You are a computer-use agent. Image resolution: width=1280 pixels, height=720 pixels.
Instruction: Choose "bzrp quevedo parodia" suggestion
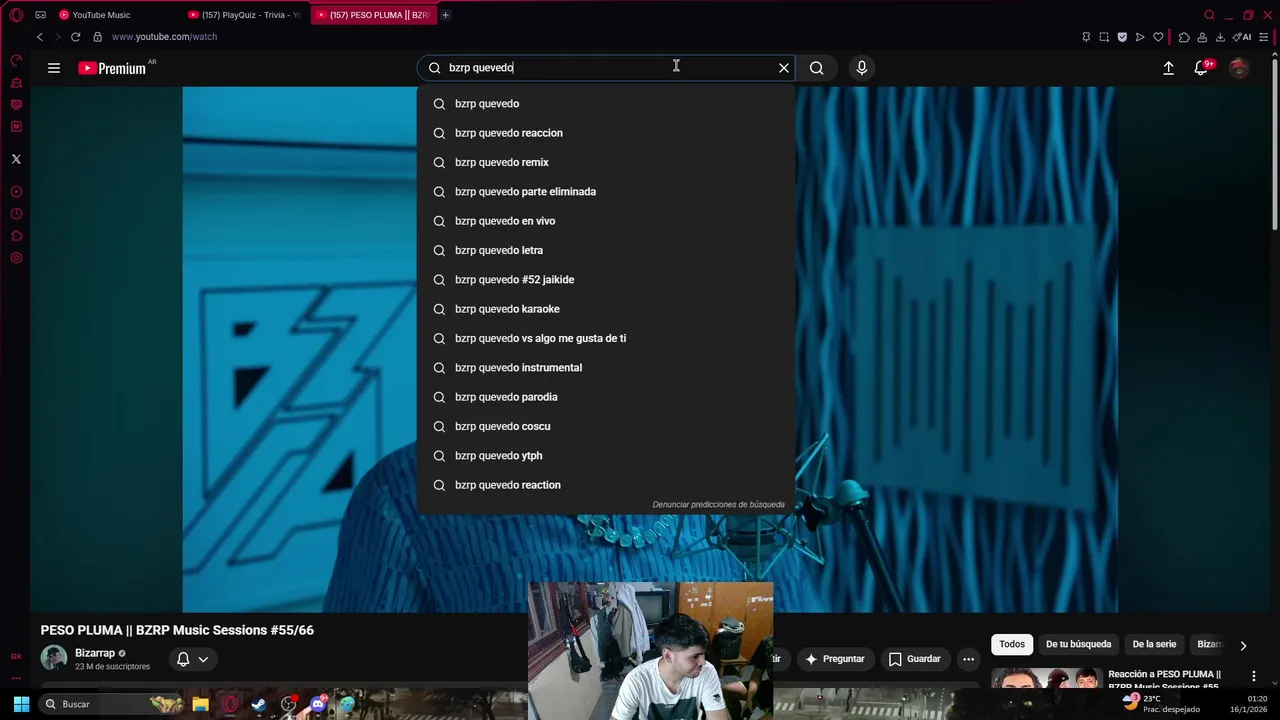pyautogui.click(x=606, y=397)
